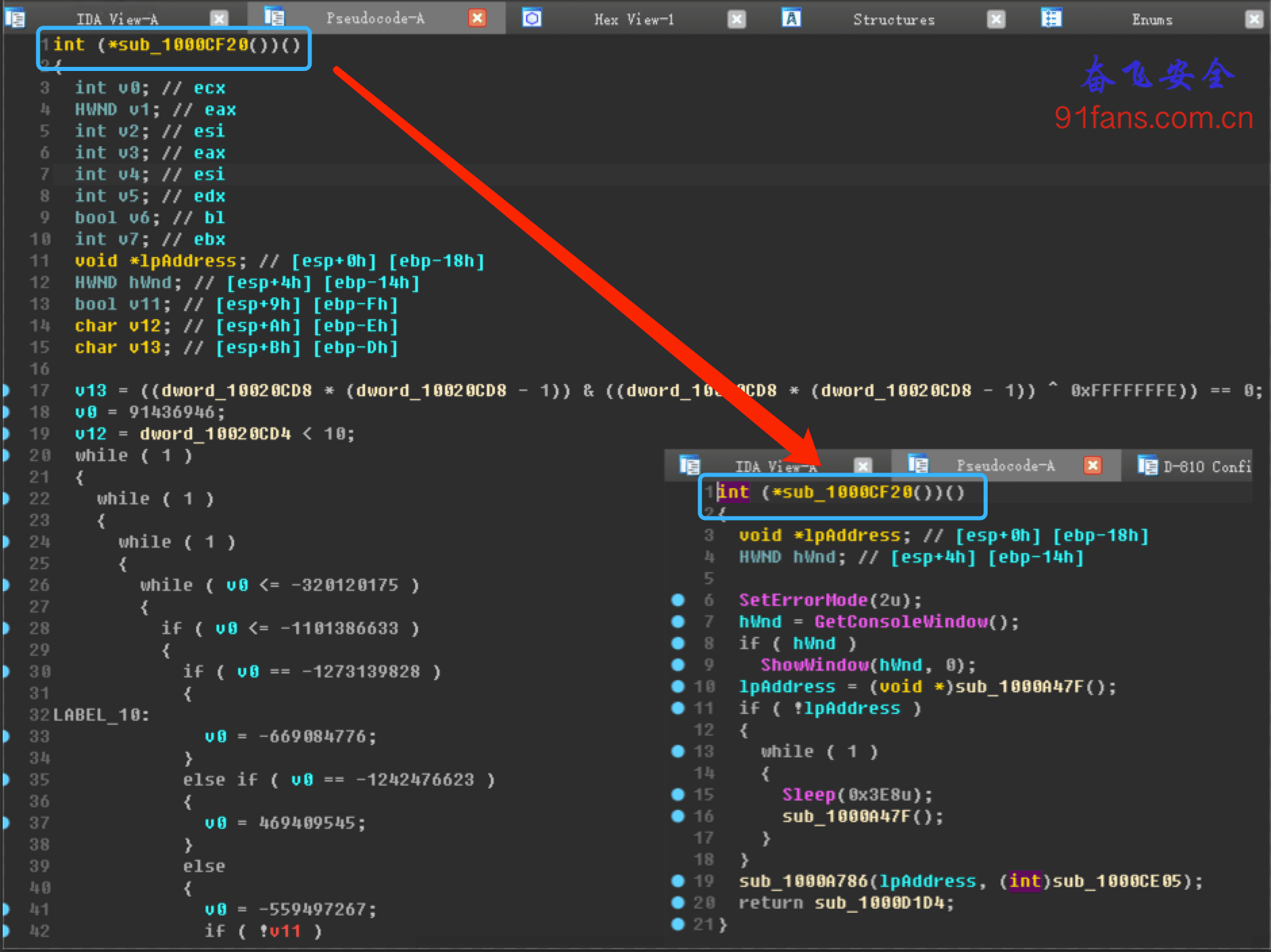Toggle the breakpoint dot beside 'if ( hWnd )'

click(x=678, y=643)
